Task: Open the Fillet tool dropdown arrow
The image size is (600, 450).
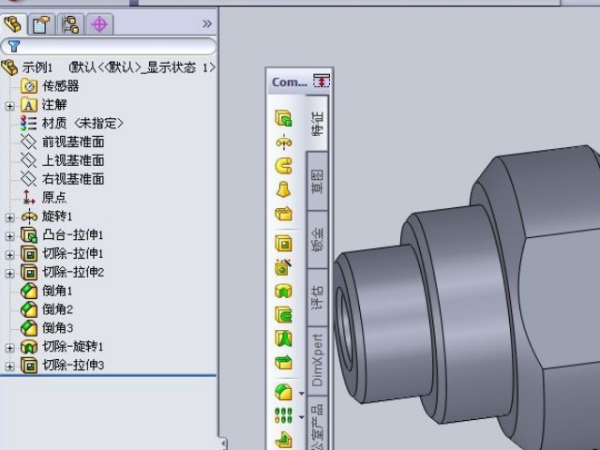Action: [302, 393]
